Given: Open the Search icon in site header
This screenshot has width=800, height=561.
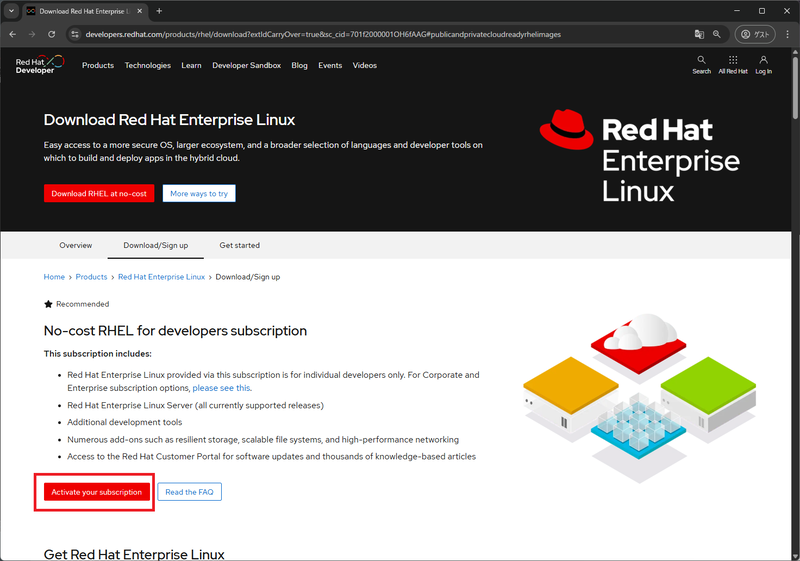Looking at the screenshot, I should [x=702, y=65].
